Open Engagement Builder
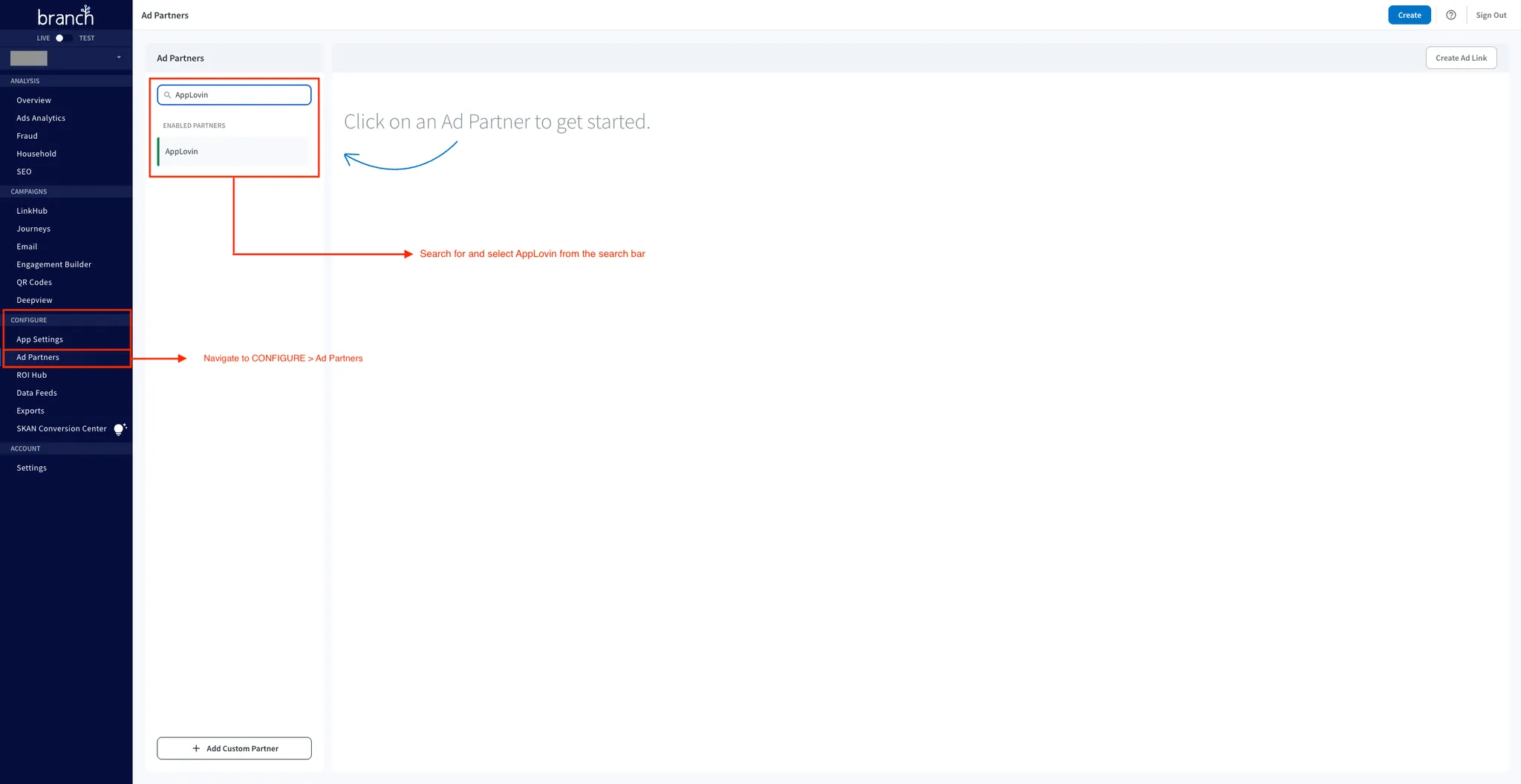 coord(54,264)
